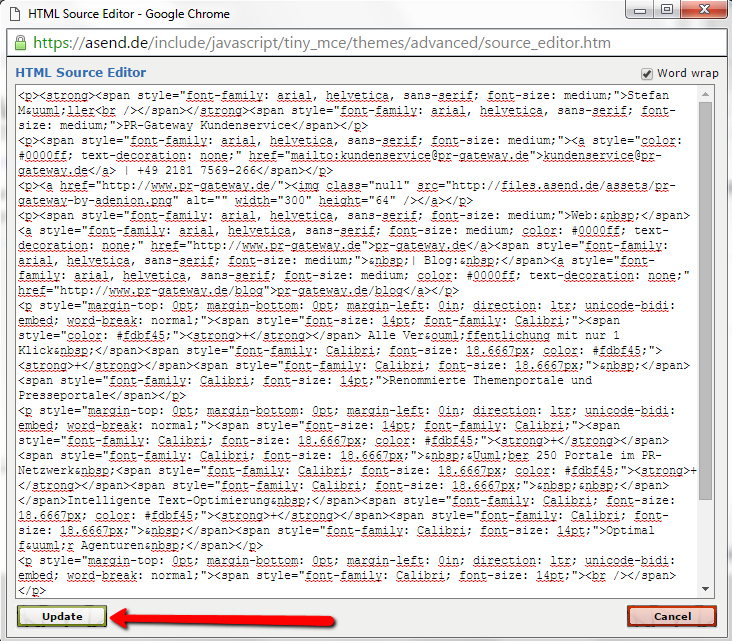Click the green padlock security icon
This screenshot has width=732, height=641.
click(x=20, y=43)
